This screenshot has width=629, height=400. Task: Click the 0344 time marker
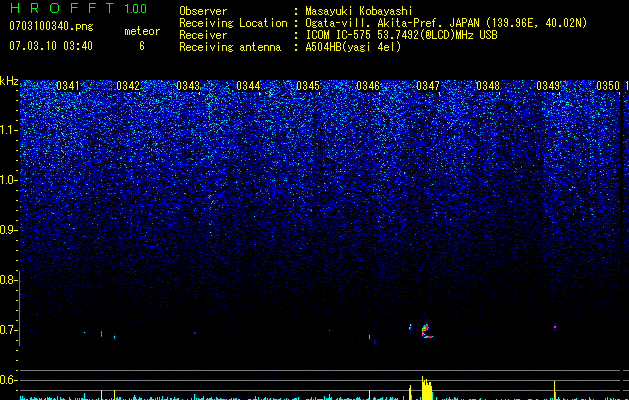click(x=248, y=86)
